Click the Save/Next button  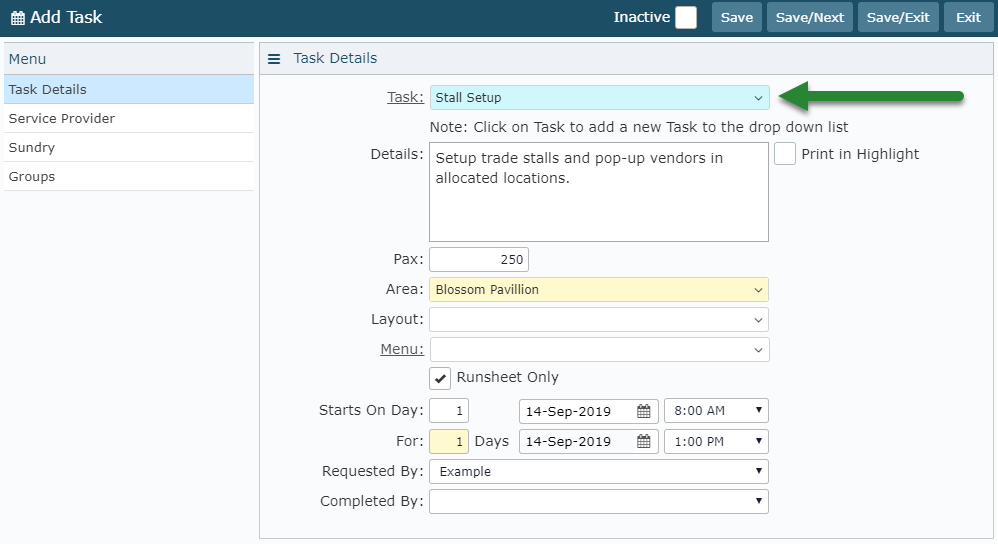point(810,17)
